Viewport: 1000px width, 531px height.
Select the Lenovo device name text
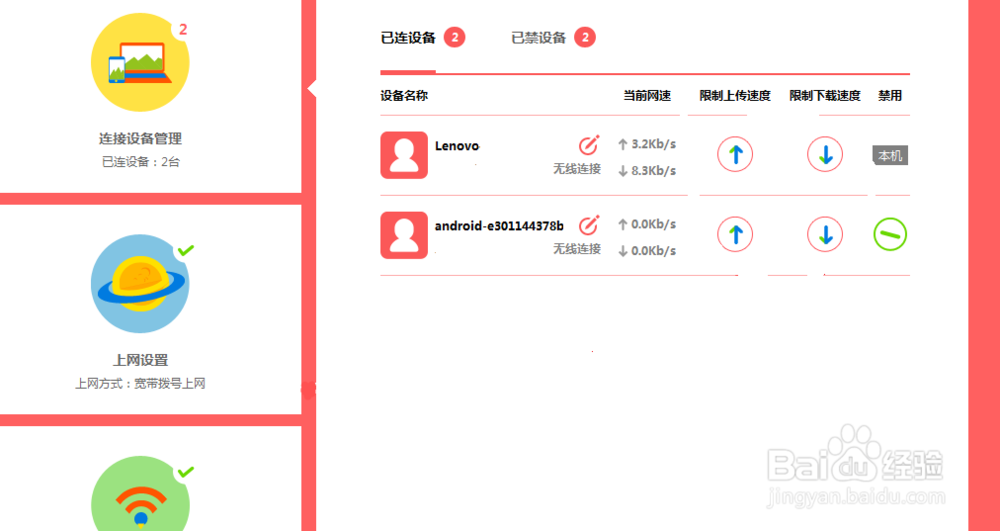click(457, 146)
